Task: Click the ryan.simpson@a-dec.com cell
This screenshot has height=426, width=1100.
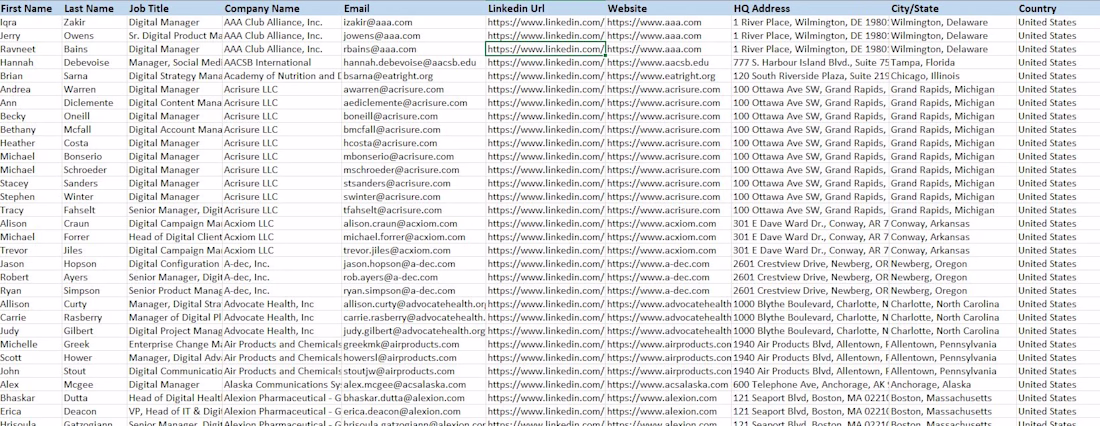Action: tap(414, 291)
